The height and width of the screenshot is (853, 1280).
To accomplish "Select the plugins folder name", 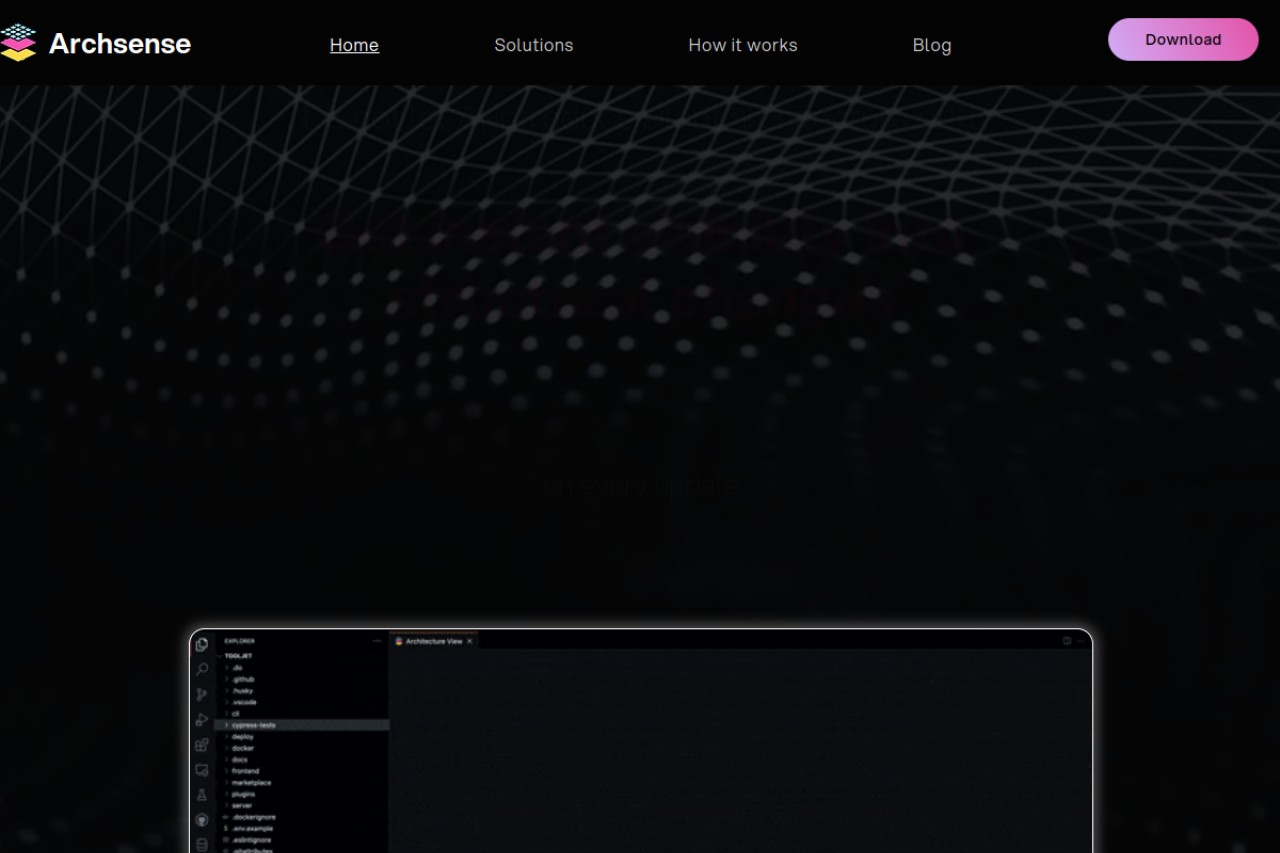I will coord(243,794).
